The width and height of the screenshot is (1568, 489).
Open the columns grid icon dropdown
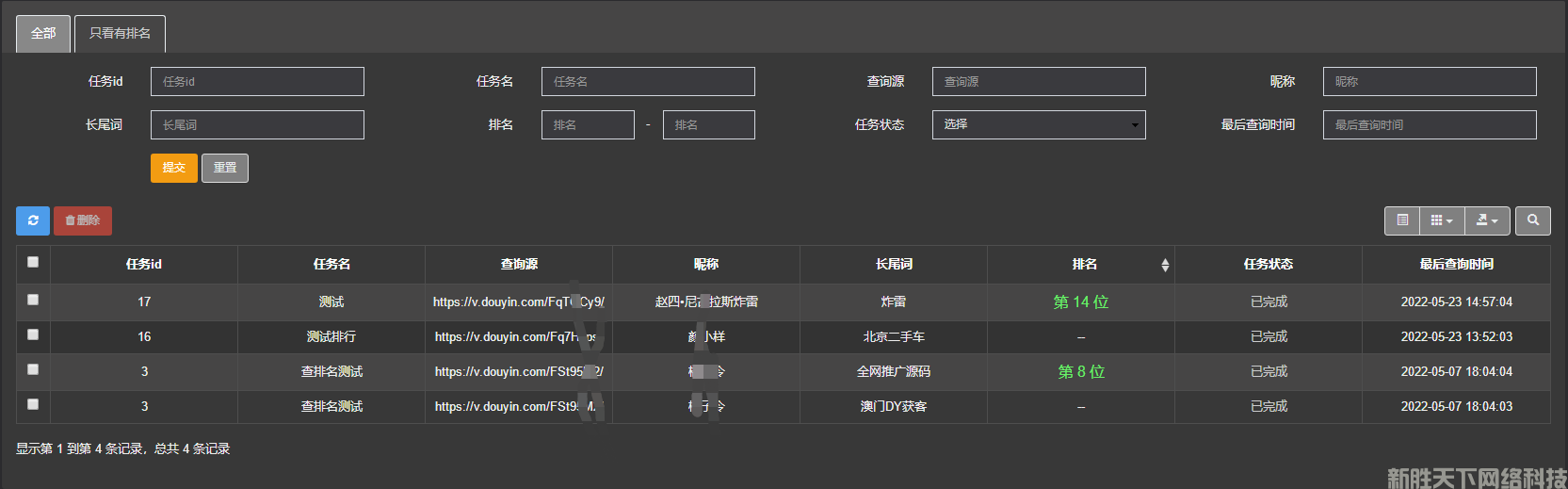pyautogui.click(x=1441, y=220)
